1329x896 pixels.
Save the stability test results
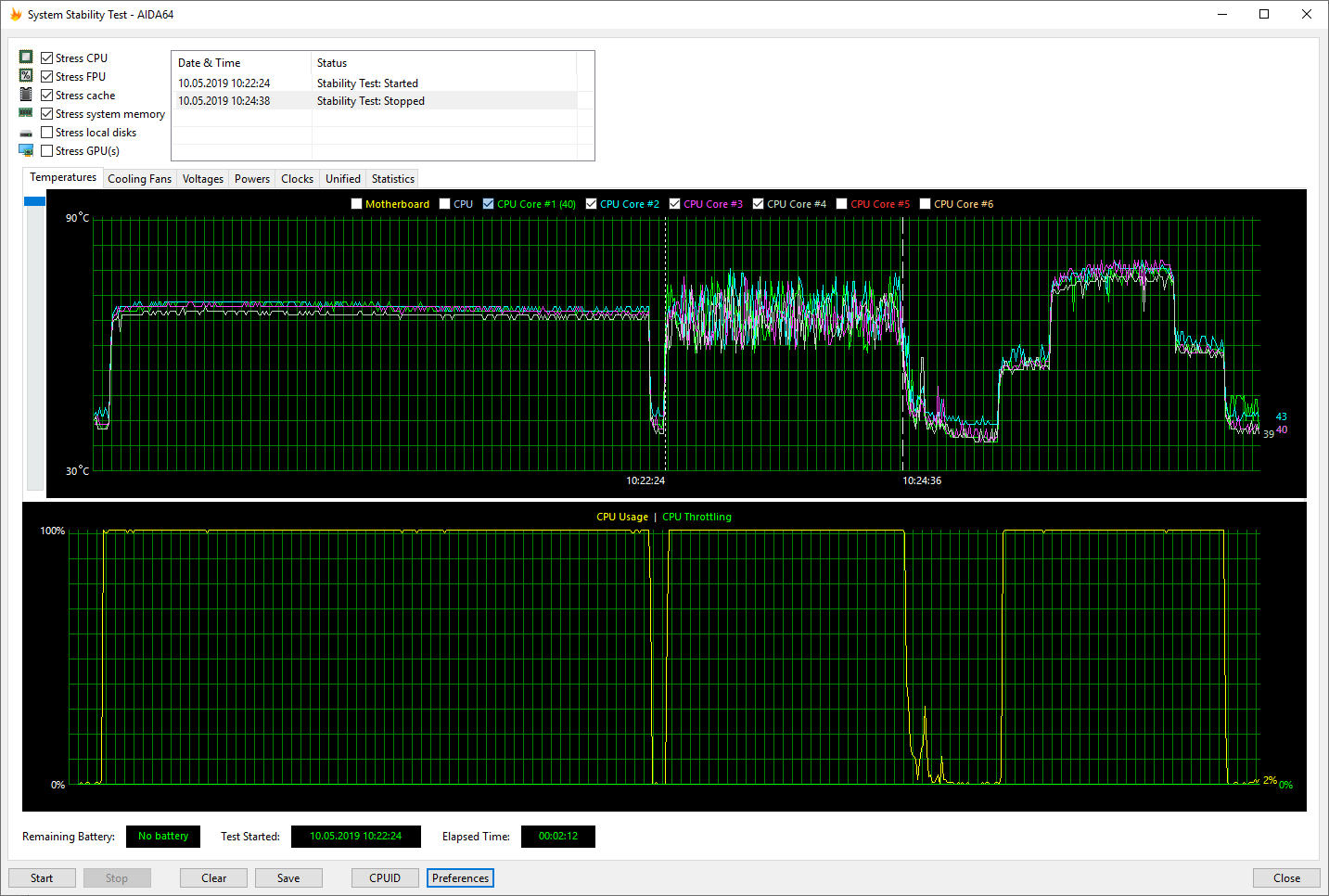pos(288,878)
